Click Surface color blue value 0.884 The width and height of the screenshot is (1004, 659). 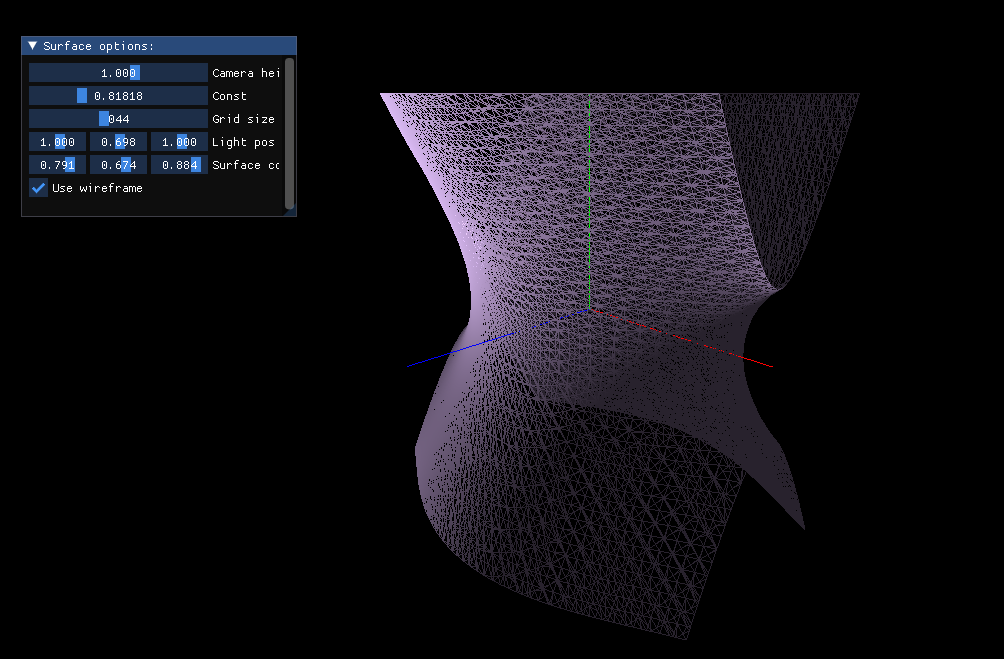pos(179,165)
